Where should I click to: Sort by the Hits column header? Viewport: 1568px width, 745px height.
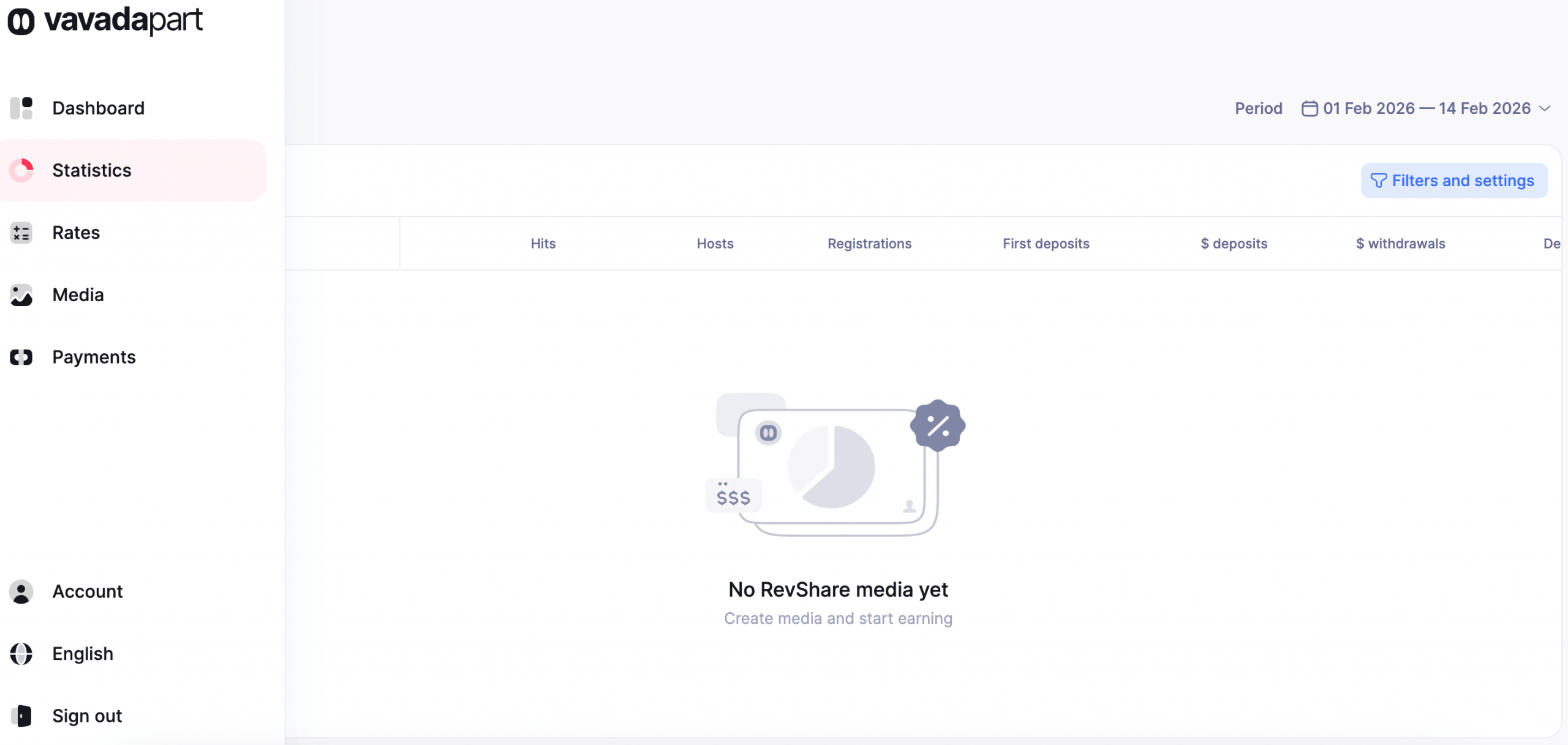[x=543, y=244]
